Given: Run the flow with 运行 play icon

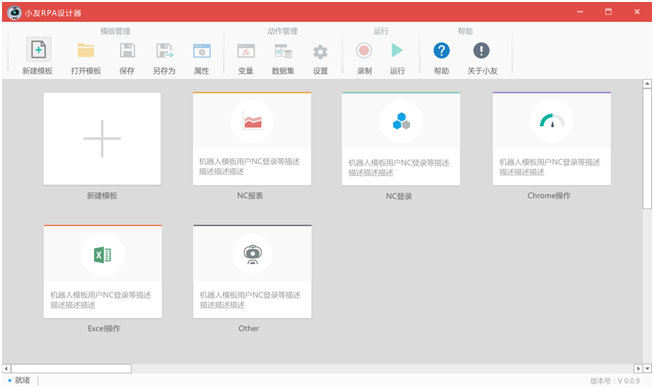Looking at the screenshot, I should click(397, 50).
